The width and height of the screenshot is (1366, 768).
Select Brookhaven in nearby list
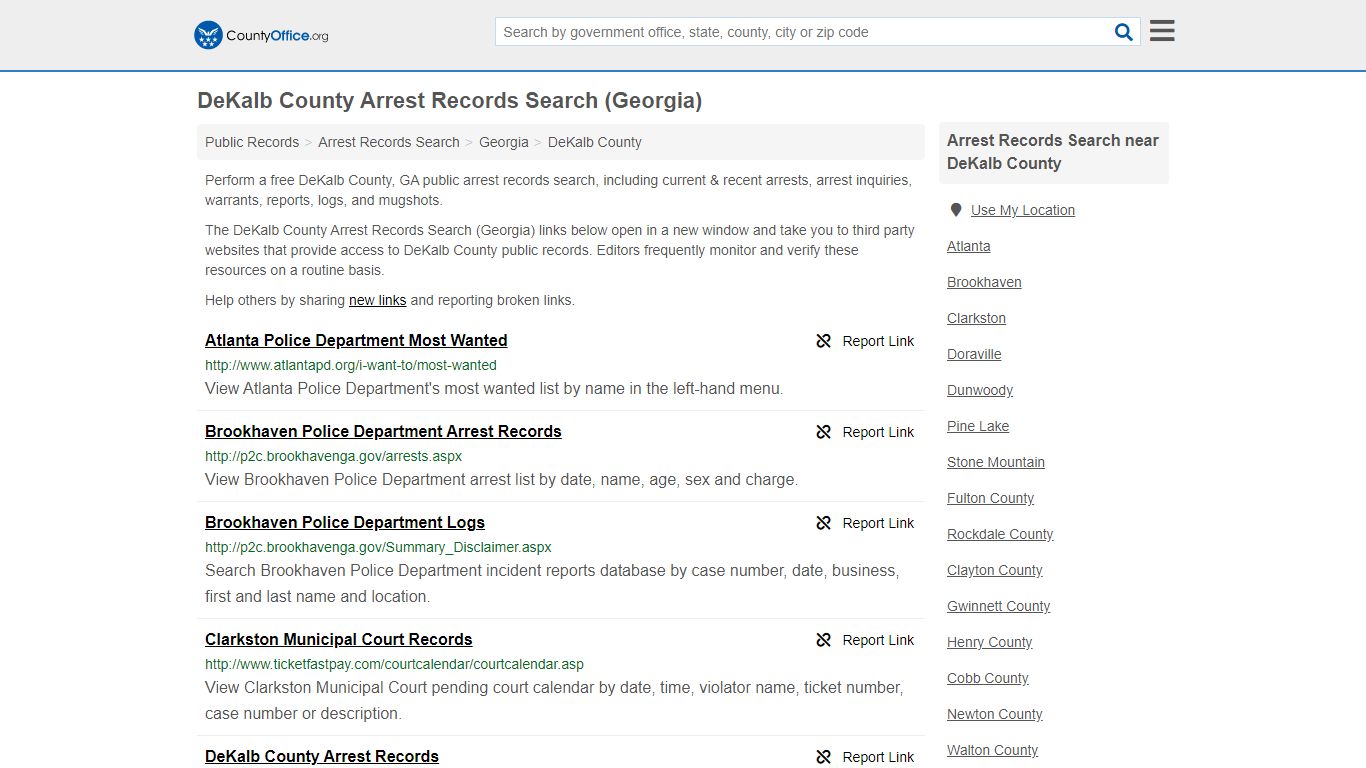pos(984,282)
